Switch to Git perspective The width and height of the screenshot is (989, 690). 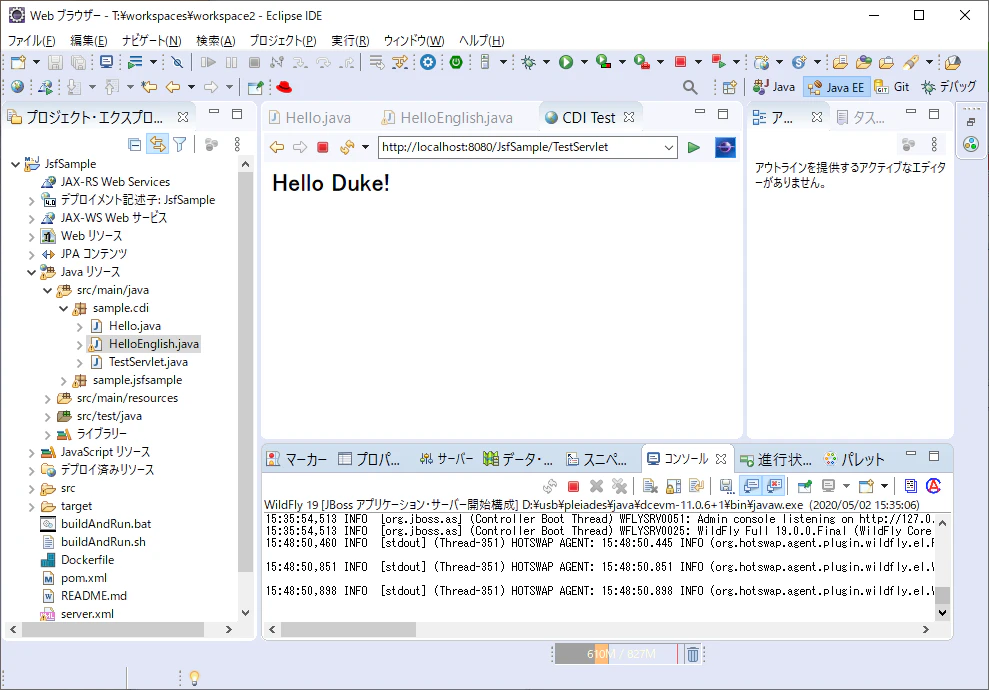coord(892,87)
